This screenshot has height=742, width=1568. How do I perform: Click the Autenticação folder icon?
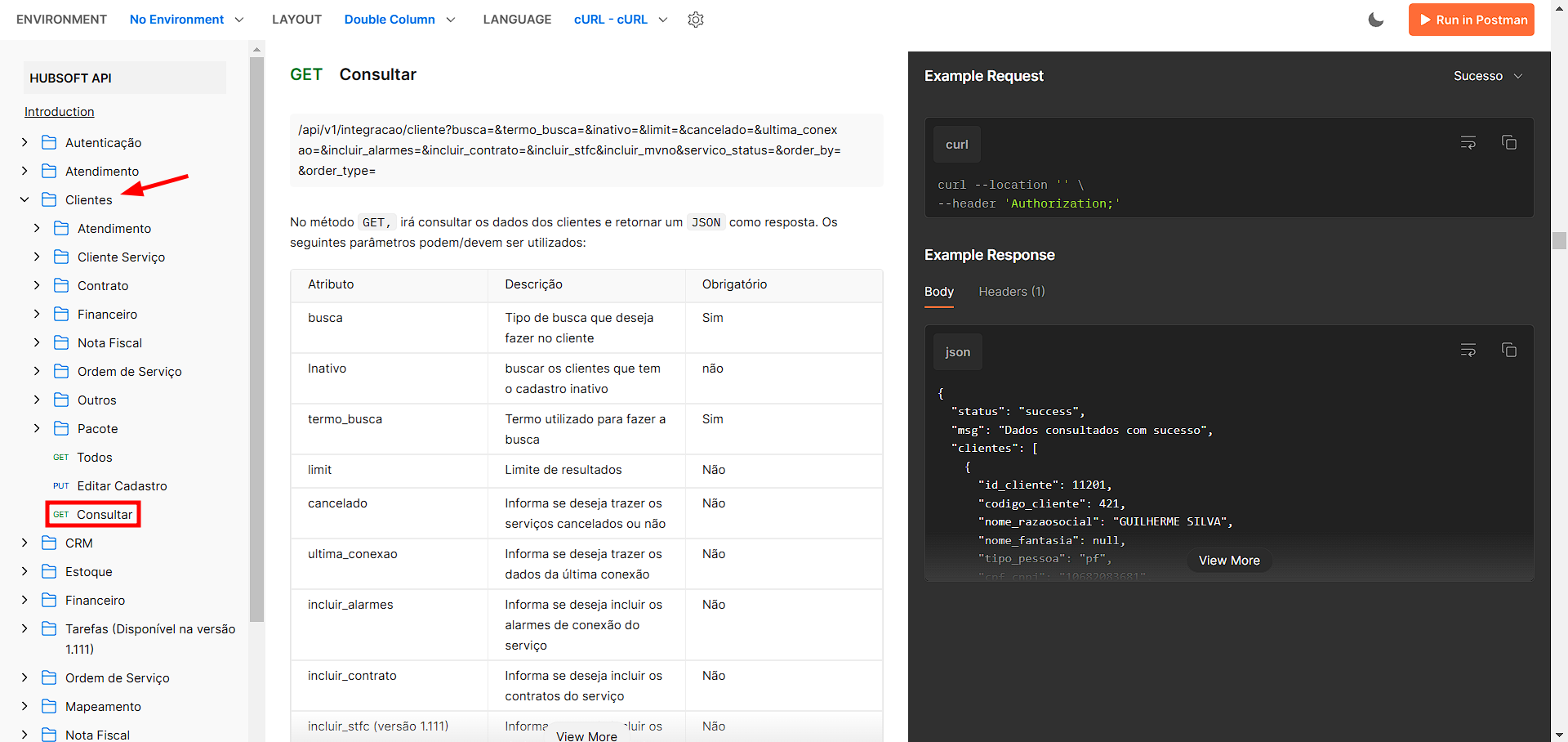point(49,142)
